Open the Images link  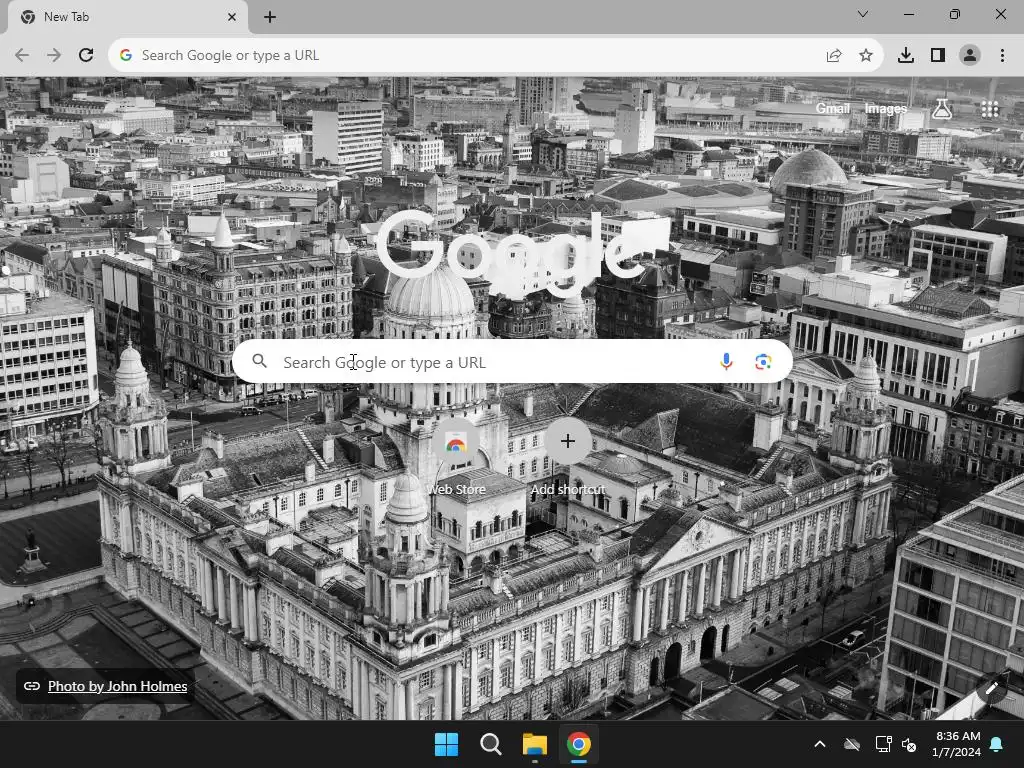[x=886, y=108]
